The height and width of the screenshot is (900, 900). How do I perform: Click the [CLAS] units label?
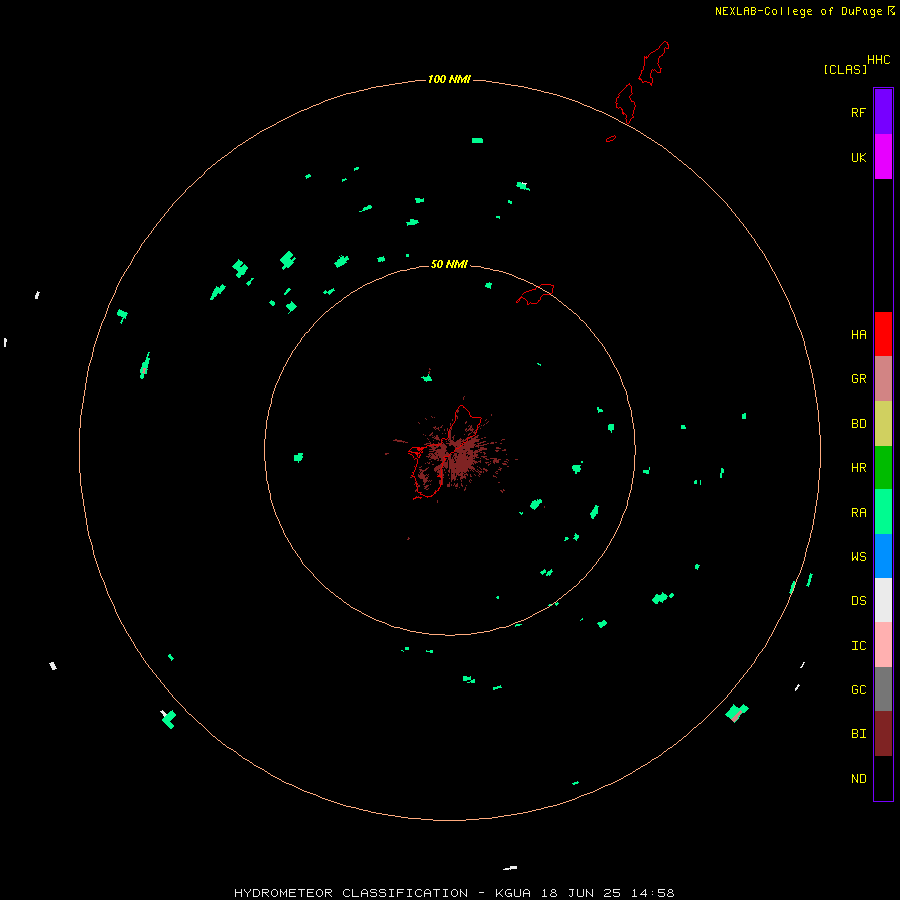click(x=845, y=69)
